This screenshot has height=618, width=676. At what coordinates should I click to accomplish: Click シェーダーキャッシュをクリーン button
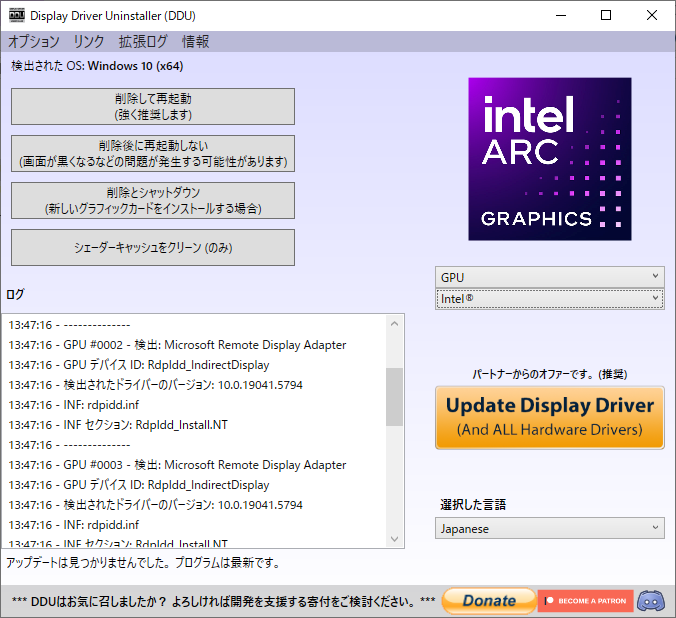point(153,248)
